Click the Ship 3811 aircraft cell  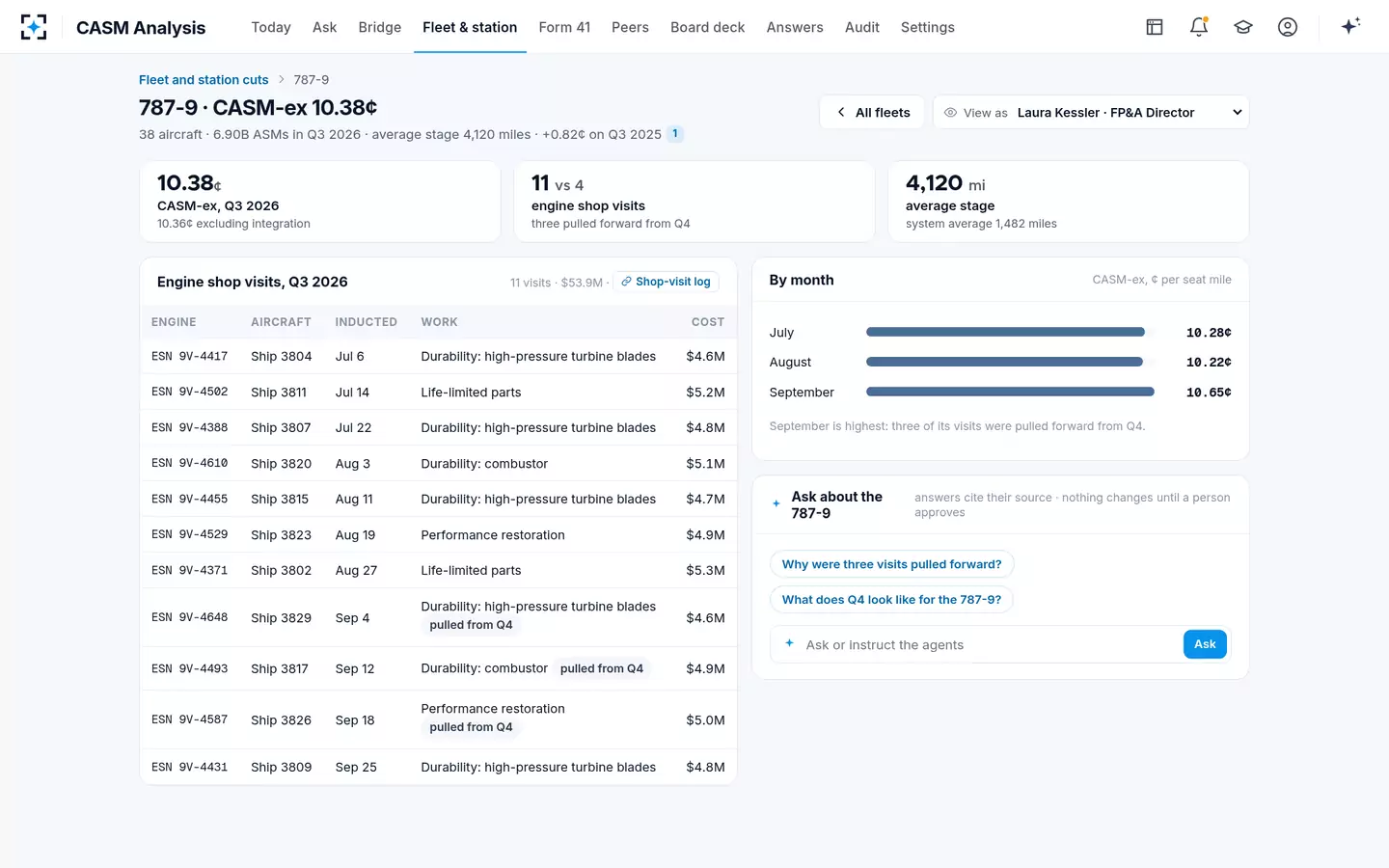click(x=279, y=393)
